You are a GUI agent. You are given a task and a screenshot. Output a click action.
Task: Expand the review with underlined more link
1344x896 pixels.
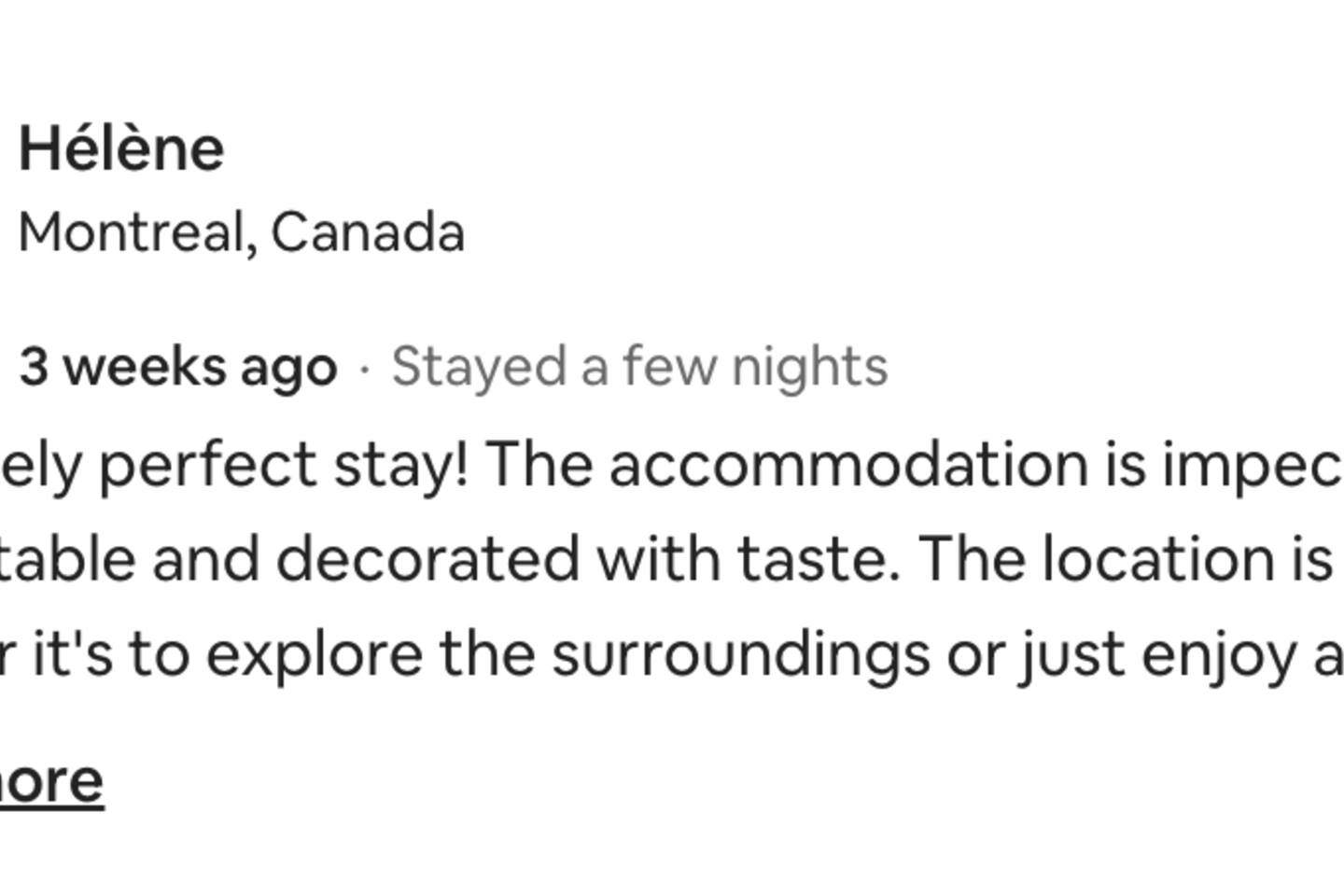pos(50,781)
